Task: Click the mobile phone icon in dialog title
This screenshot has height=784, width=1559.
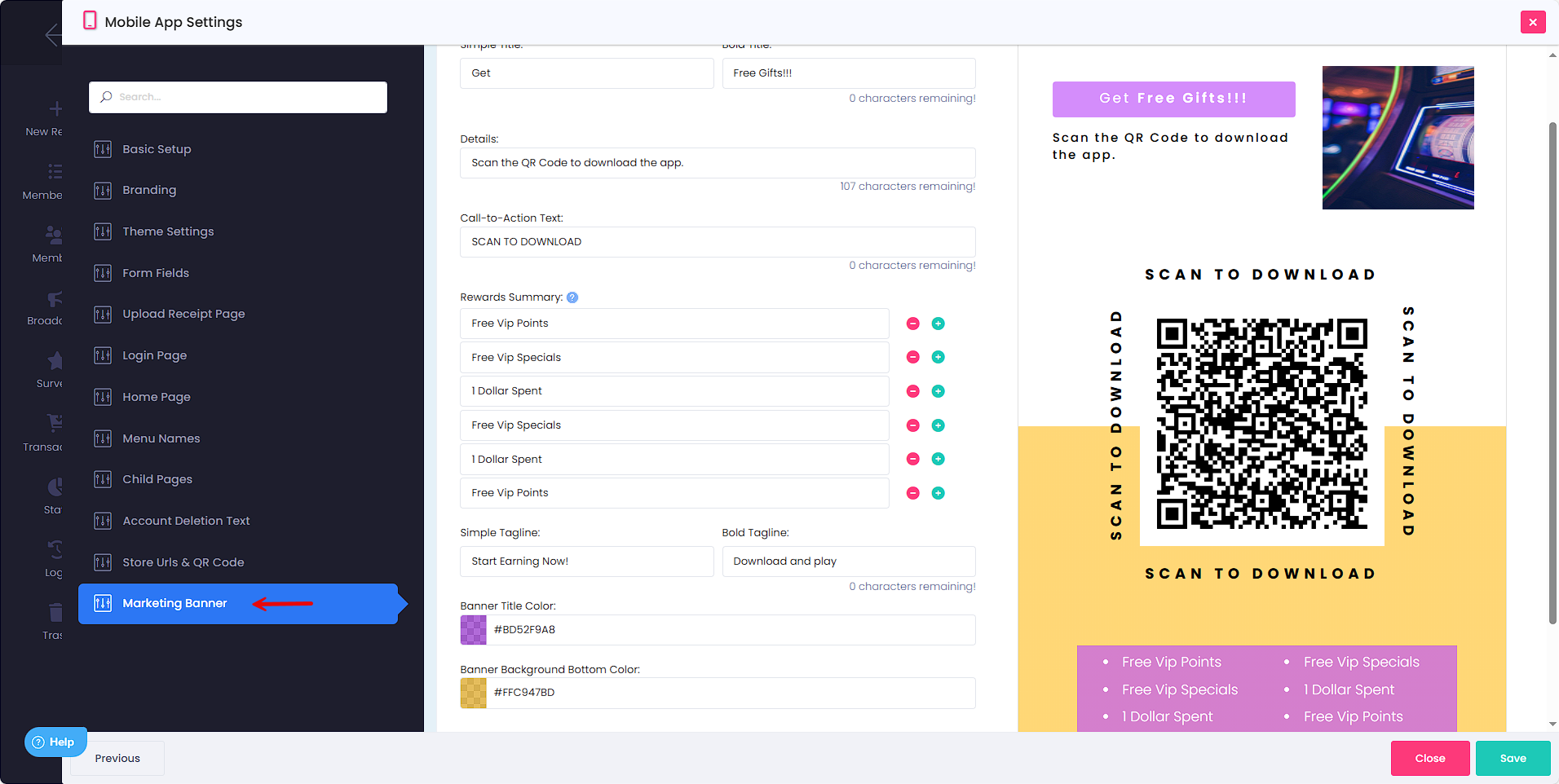Action: click(90, 20)
